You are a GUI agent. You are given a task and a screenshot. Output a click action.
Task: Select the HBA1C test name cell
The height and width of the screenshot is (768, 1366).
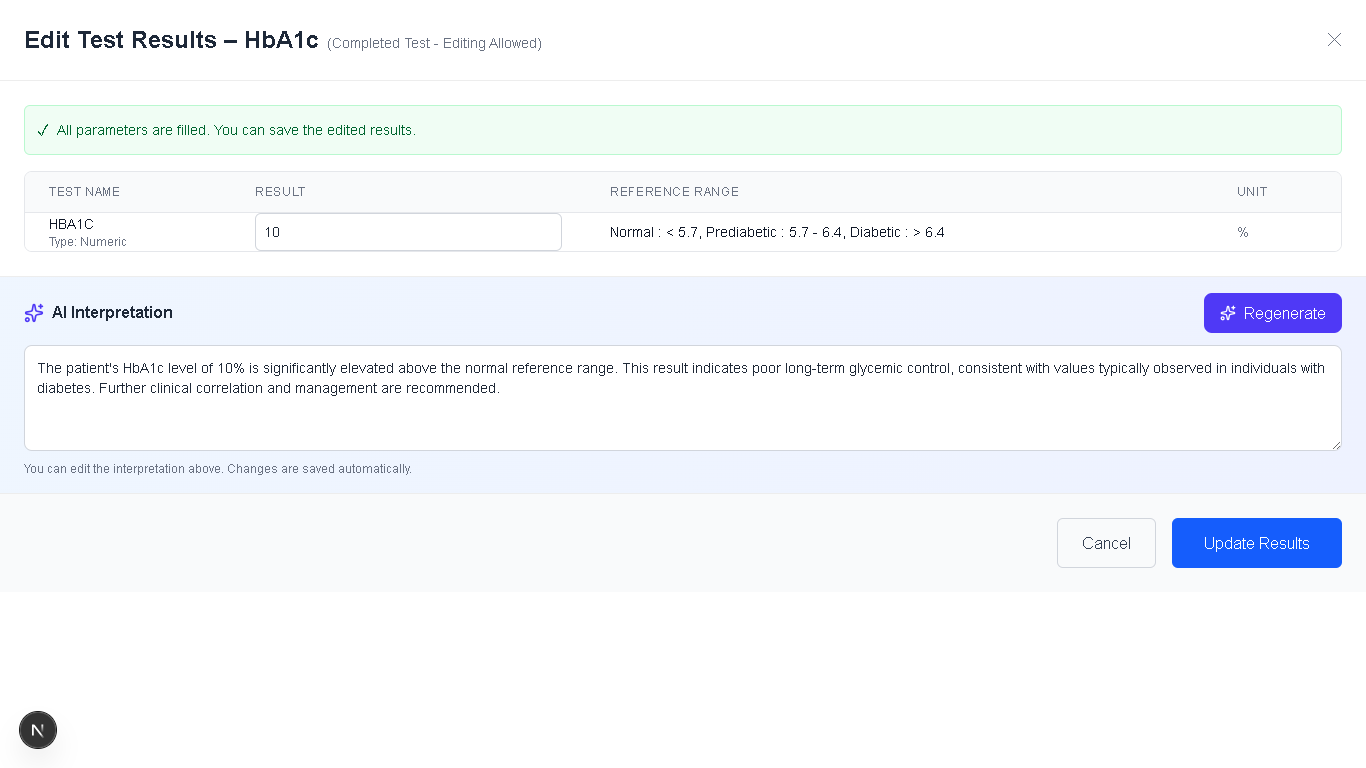click(x=71, y=224)
